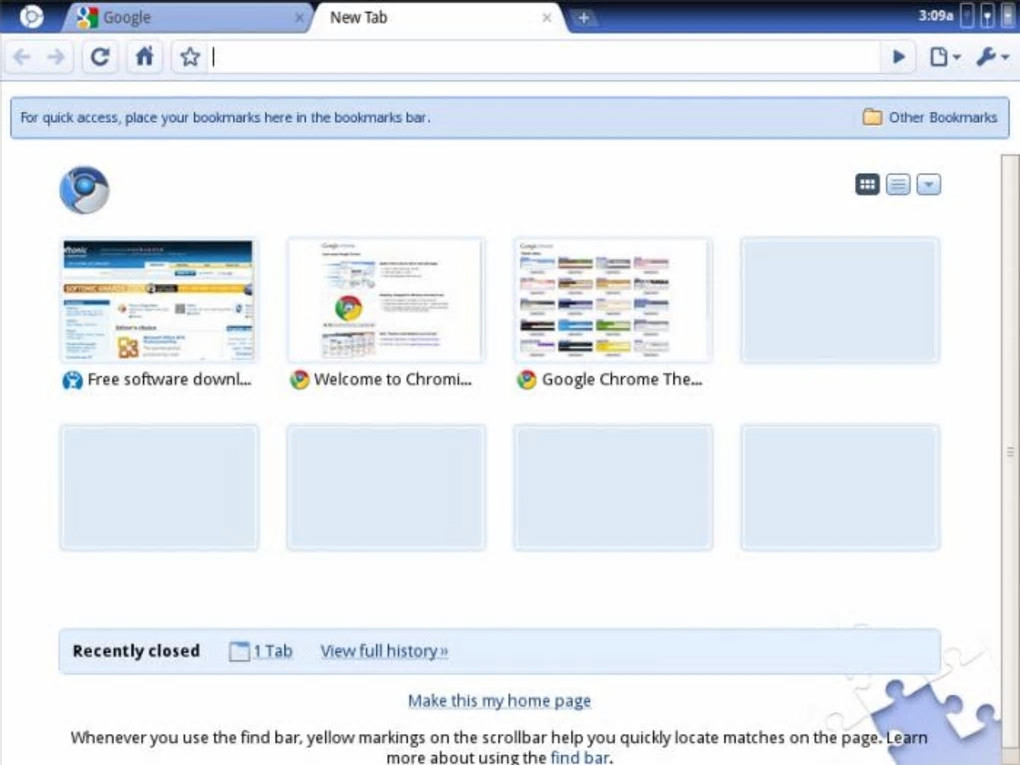This screenshot has width=1020, height=765.
Task: Reload the page
Action: coord(100,57)
